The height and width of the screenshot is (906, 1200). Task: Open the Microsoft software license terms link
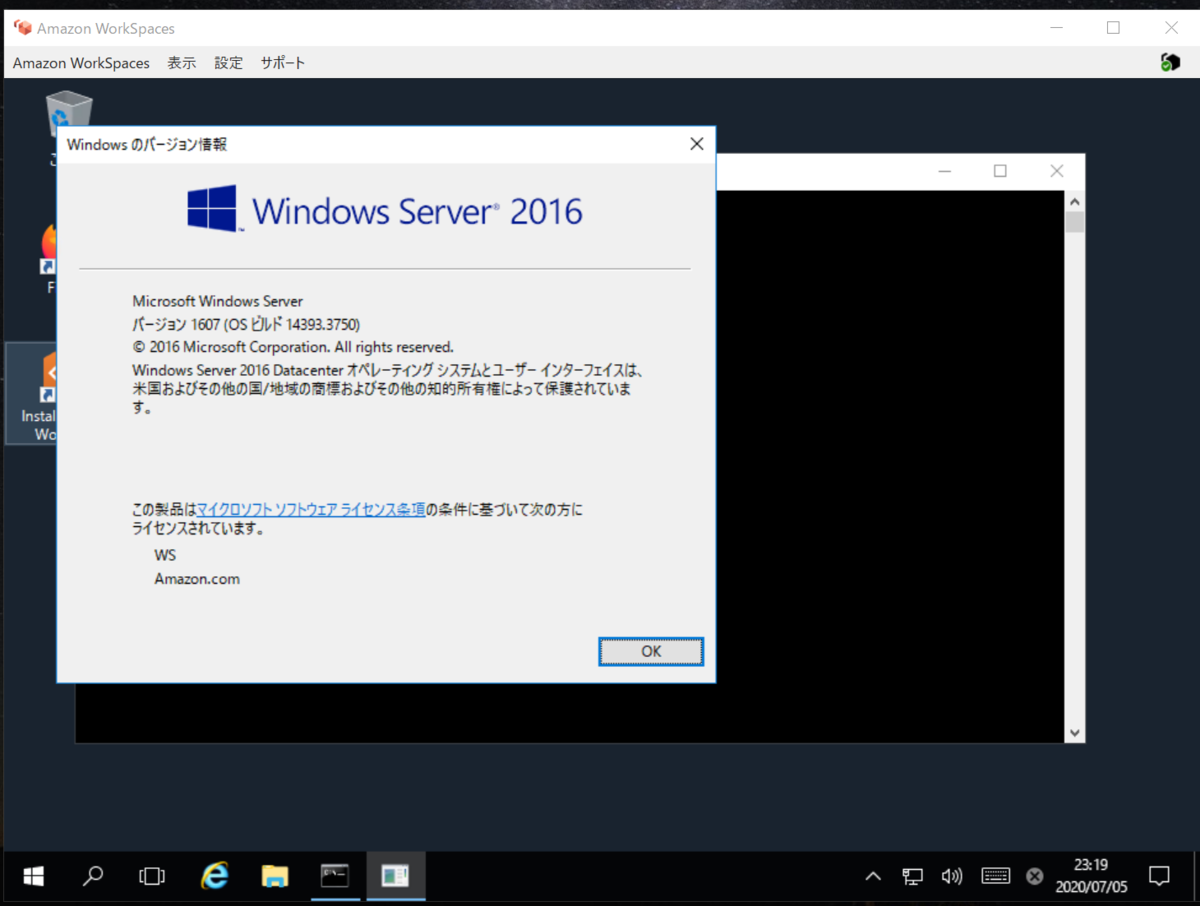click(x=311, y=510)
